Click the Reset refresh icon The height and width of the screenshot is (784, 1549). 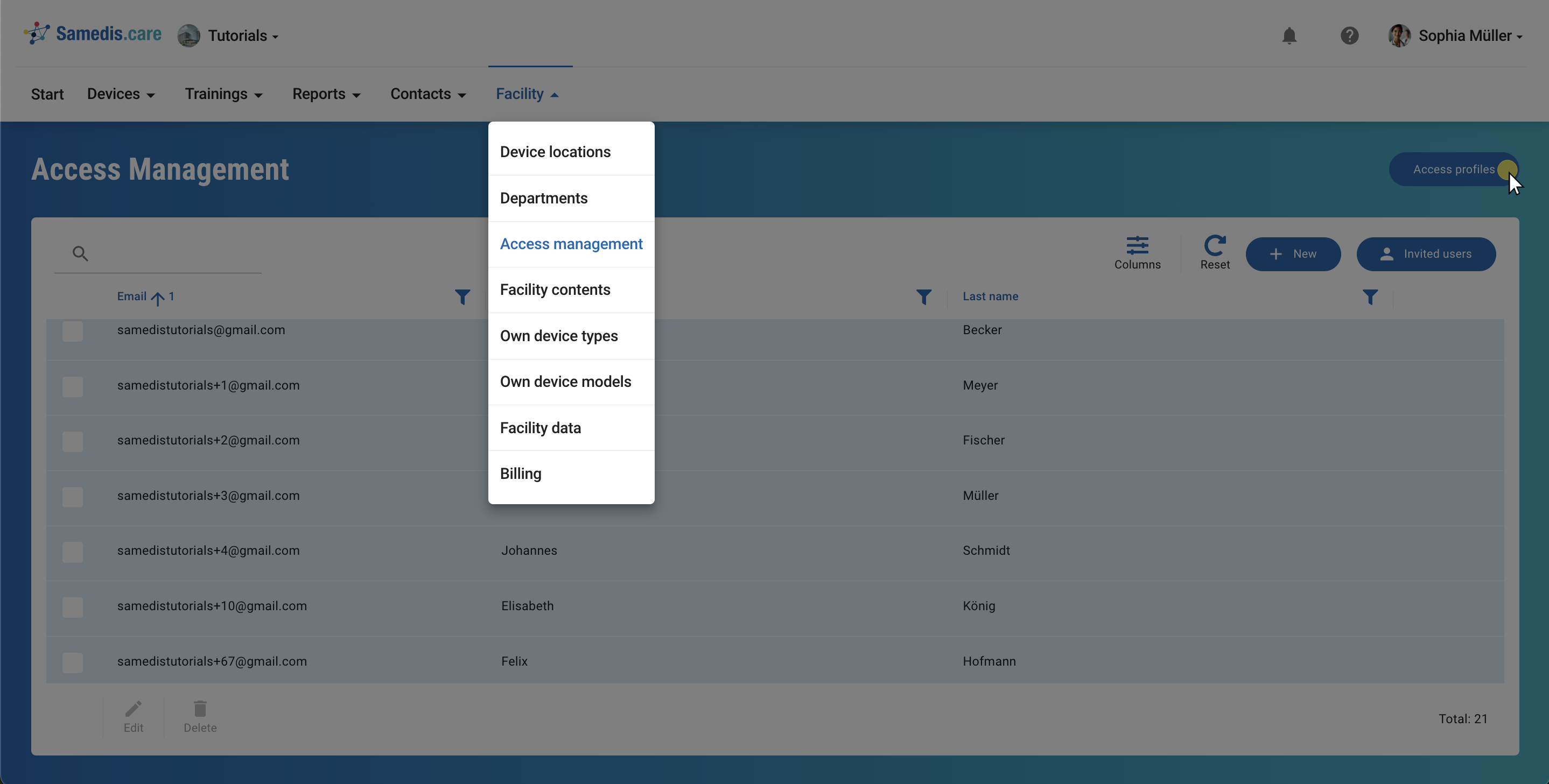(1215, 246)
